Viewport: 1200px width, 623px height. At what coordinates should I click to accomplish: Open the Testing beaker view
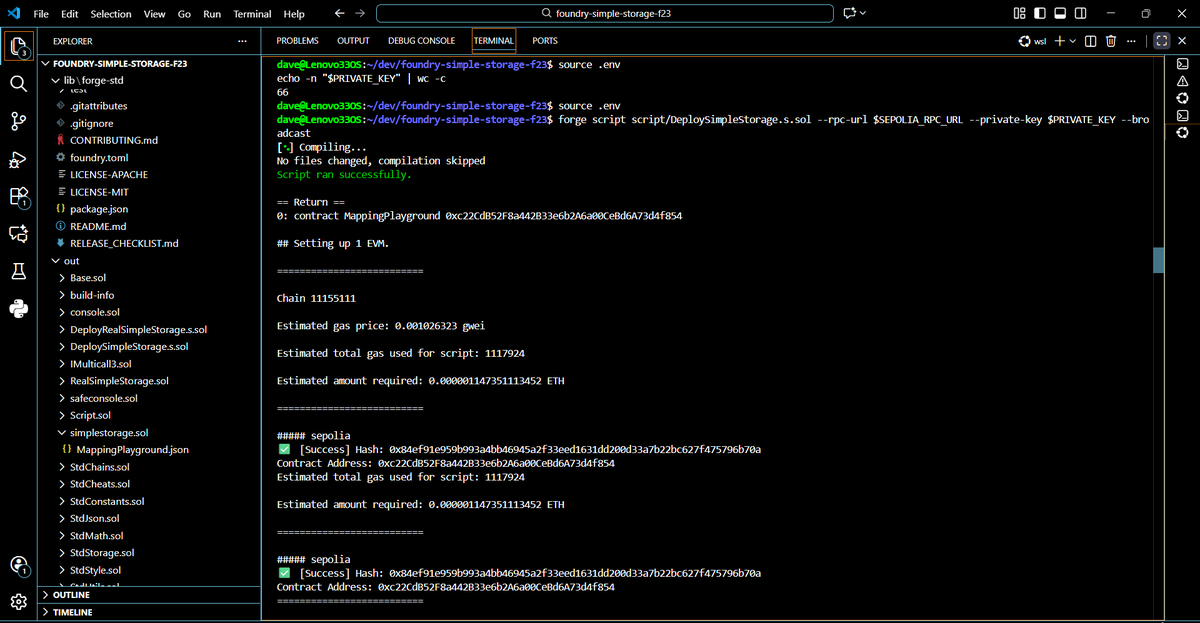(x=18, y=271)
